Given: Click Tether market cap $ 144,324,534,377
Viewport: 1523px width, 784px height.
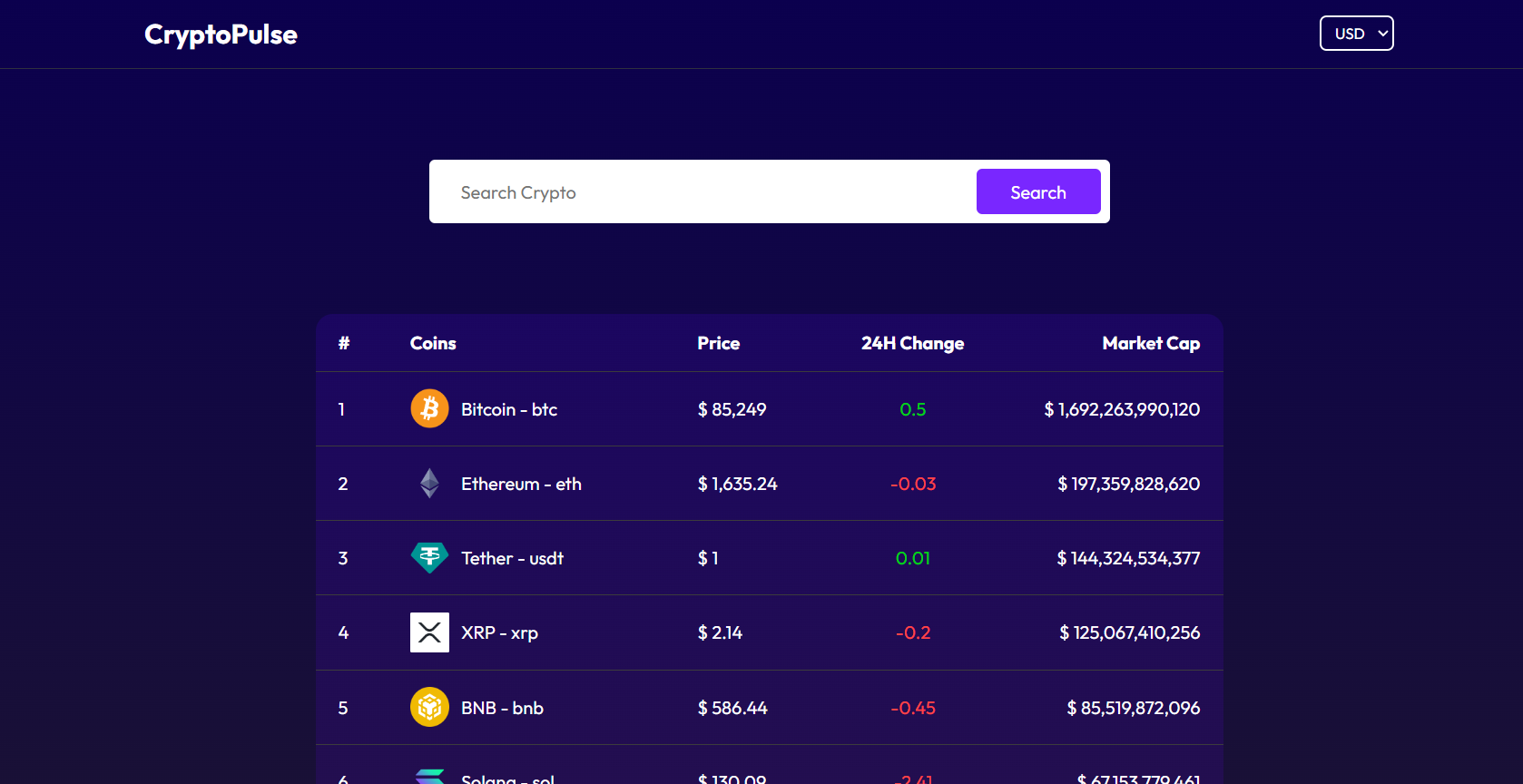Looking at the screenshot, I should (1128, 558).
